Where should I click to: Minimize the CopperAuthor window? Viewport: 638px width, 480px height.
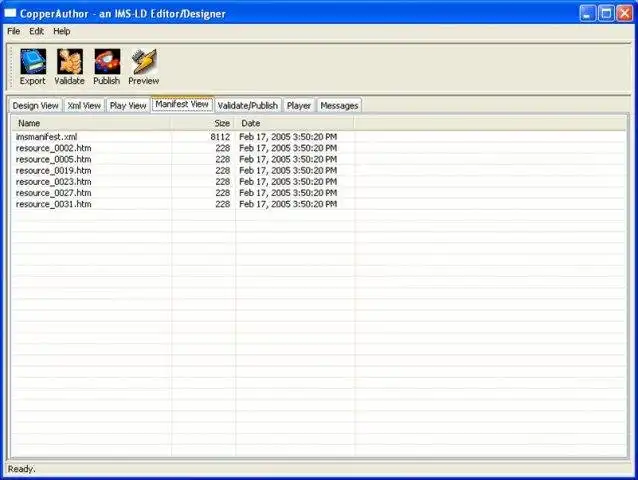(x=587, y=13)
